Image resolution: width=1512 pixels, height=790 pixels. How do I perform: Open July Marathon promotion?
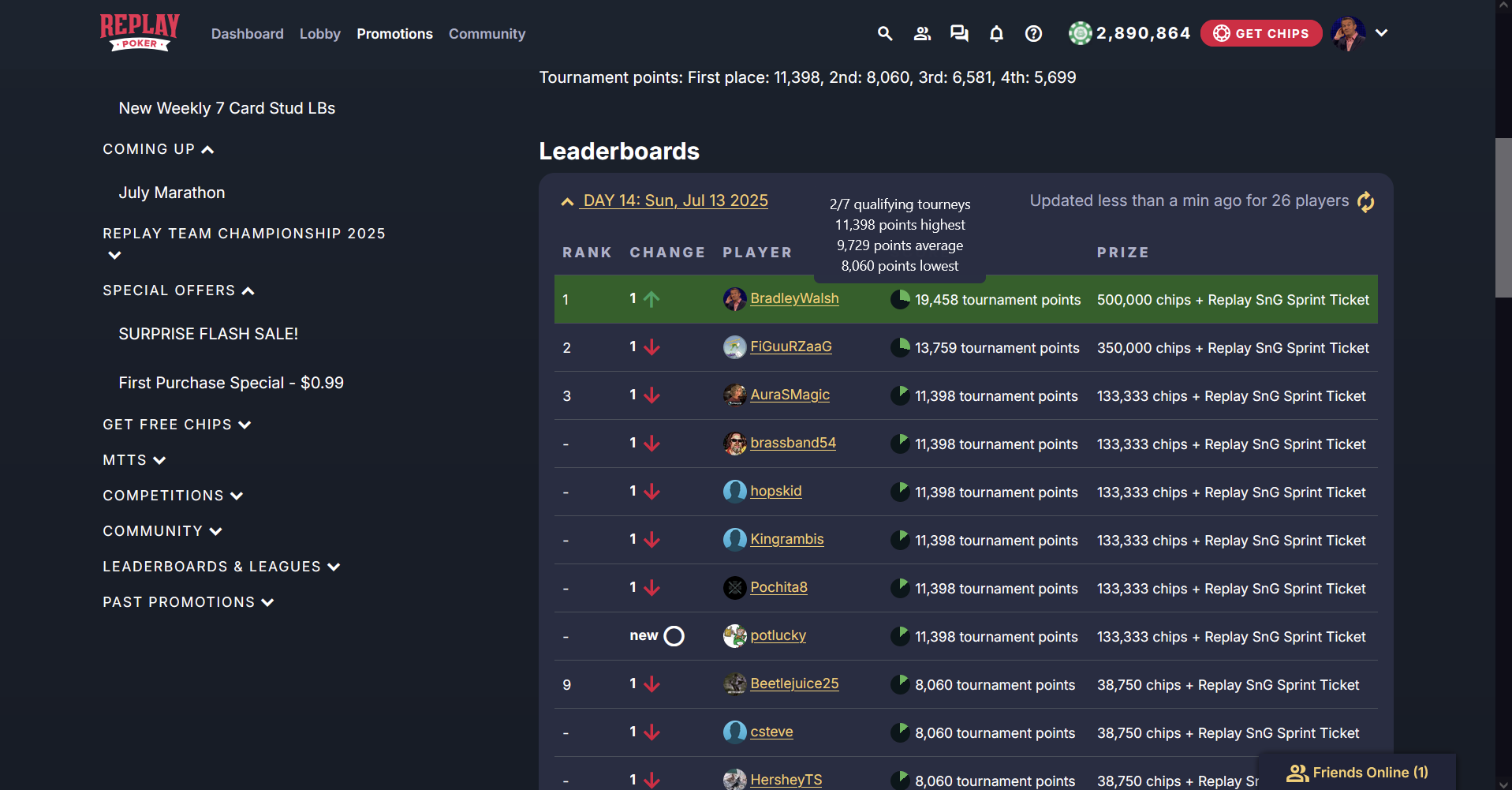click(172, 193)
